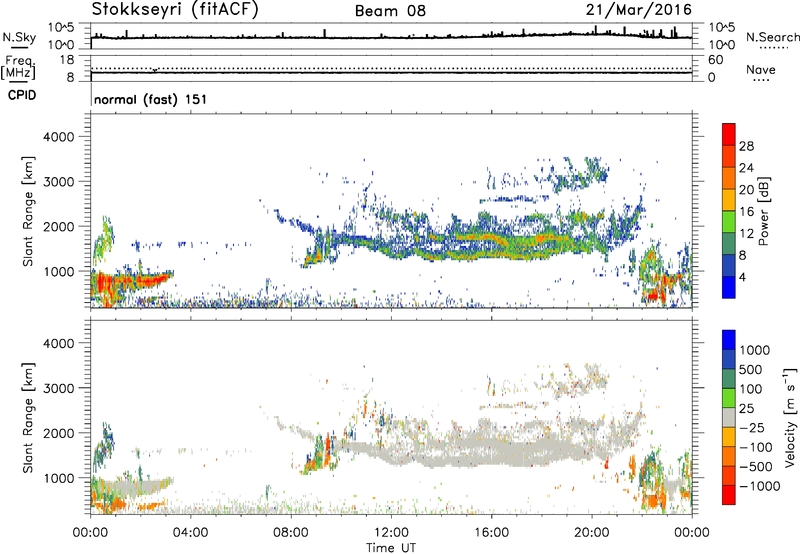Select the 'Time UT' axis title

pyautogui.click(x=391, y=548)
